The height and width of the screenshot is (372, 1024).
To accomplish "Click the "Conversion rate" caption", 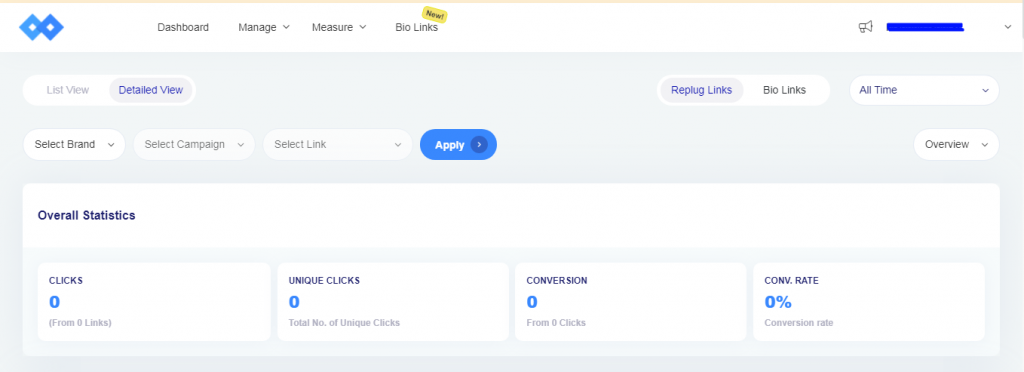I will (x=799, y=322).
